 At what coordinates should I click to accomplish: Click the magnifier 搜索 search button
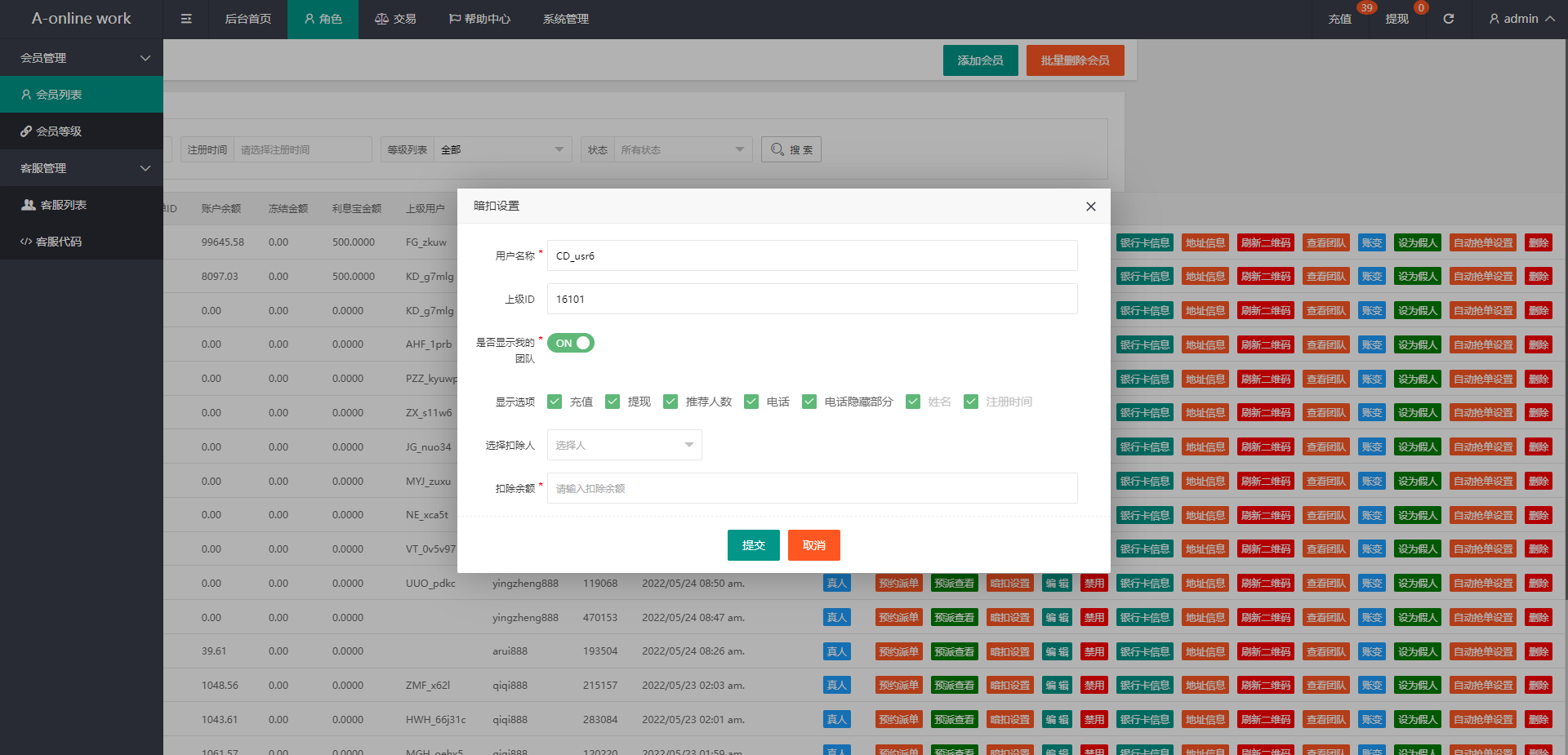coord(791,149)
